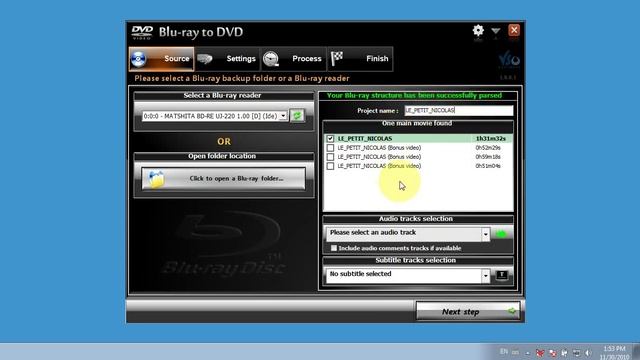Click the green audio track icon
This screenshot has width=640, height=360.
(501, 234)
